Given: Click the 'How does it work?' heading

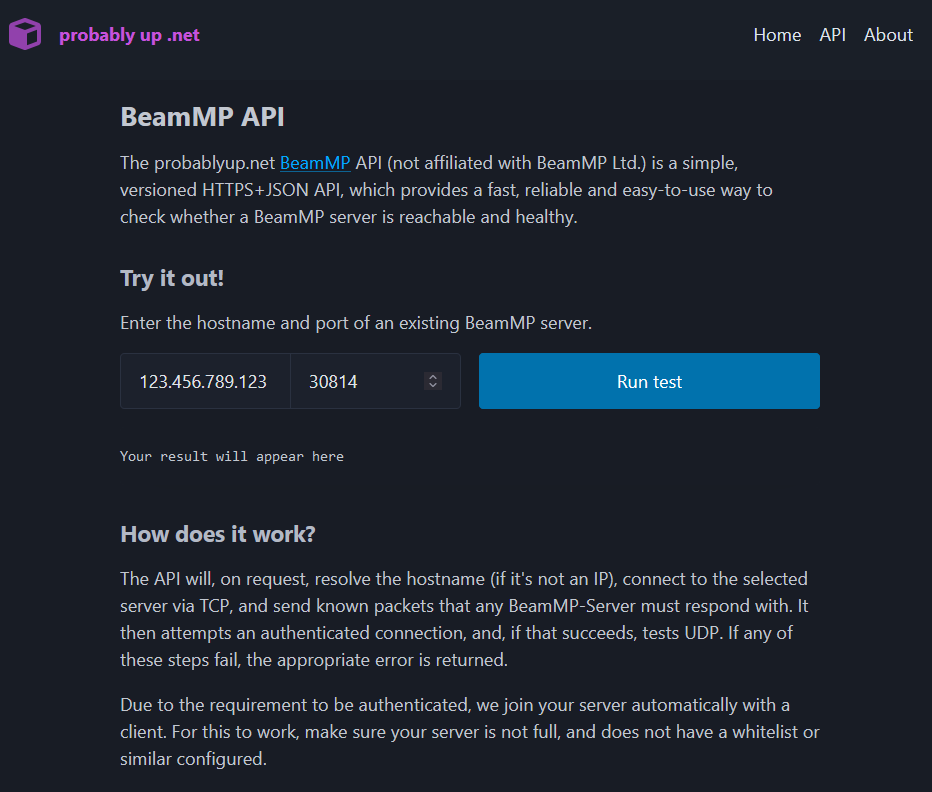Looking at the screenshot, I should (218, 534).
